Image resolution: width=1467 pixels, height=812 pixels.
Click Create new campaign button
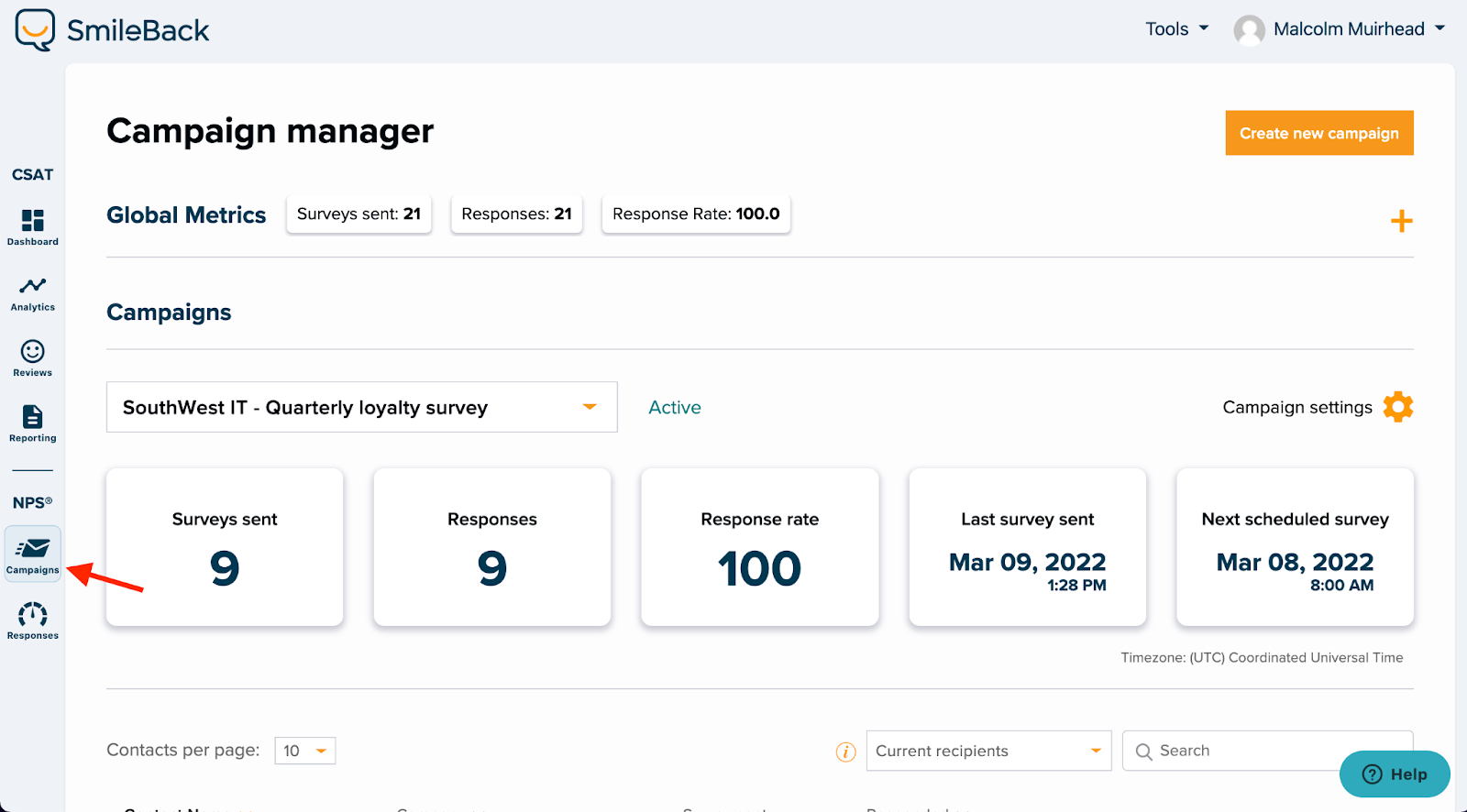[1319, 133]
